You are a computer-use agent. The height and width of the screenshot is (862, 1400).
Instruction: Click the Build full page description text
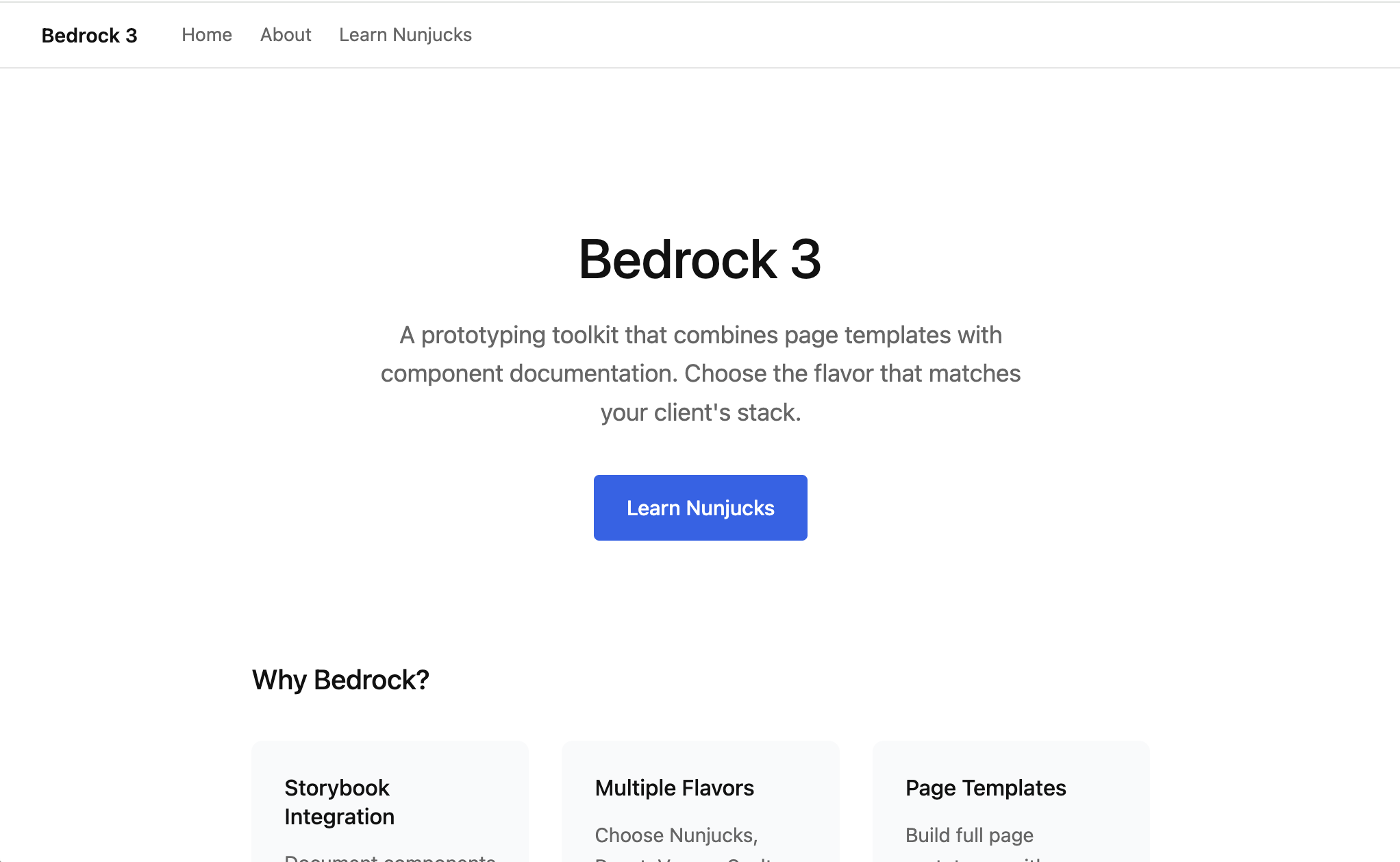[x=968, y=835]
